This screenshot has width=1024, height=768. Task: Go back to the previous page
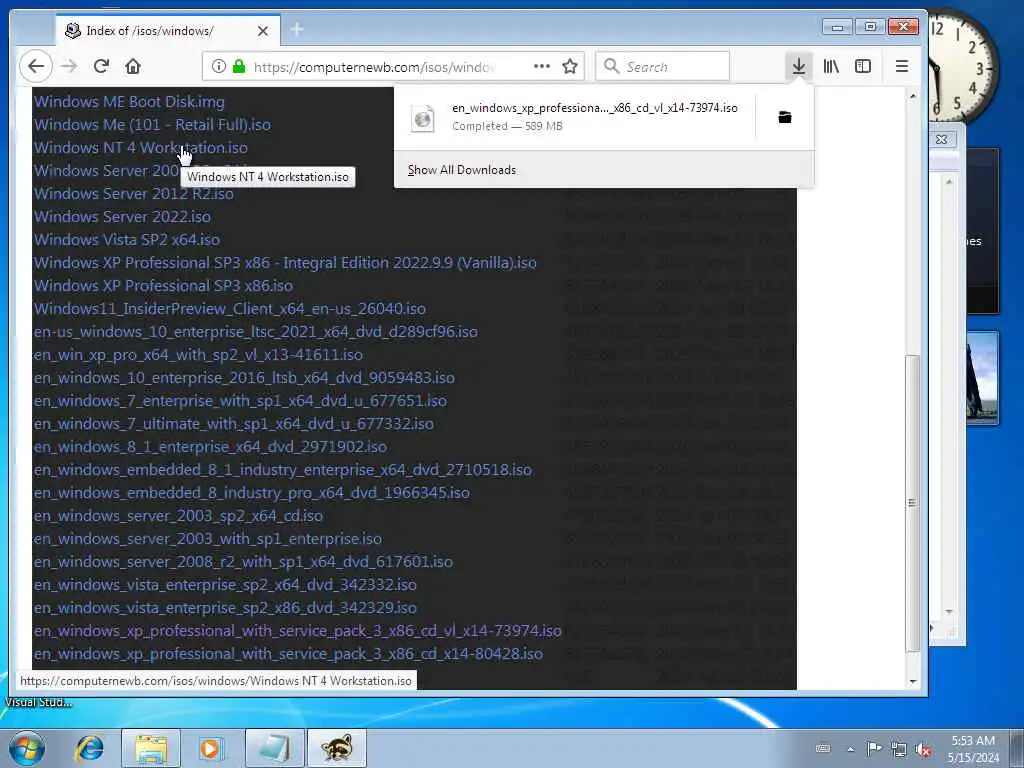(36, 66)
